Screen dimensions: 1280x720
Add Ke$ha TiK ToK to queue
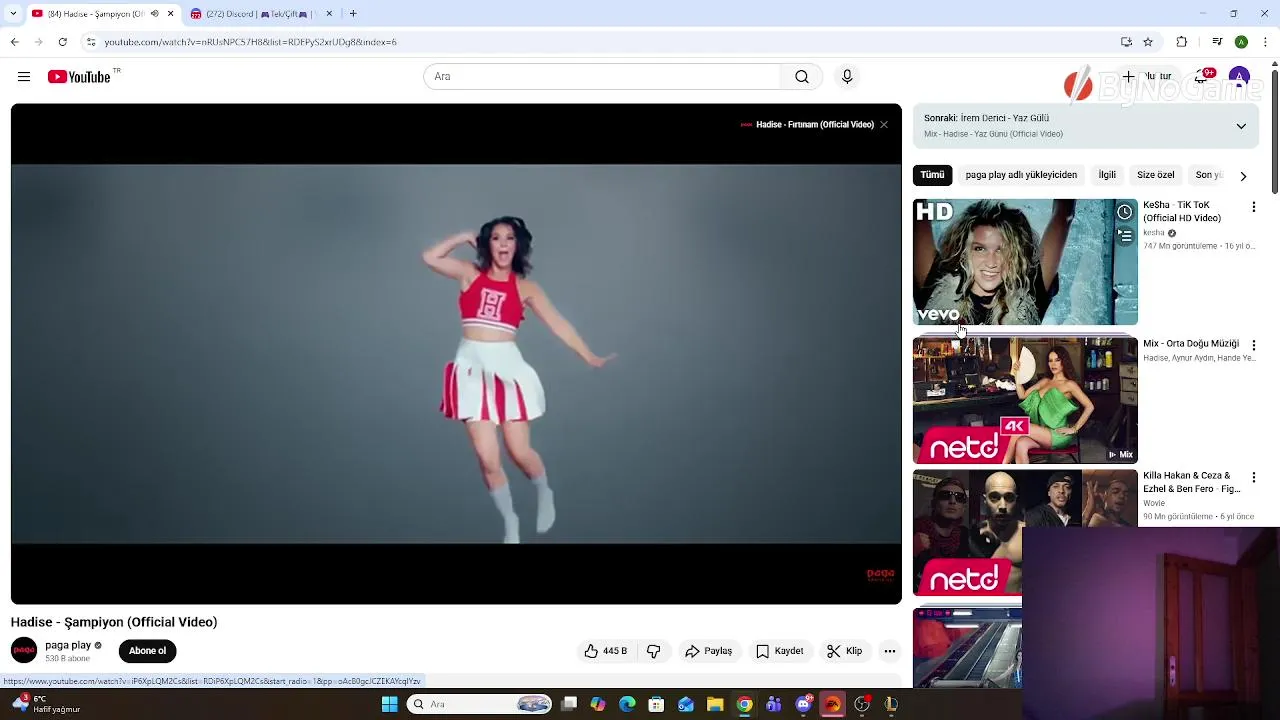(x=1125, y=236)
